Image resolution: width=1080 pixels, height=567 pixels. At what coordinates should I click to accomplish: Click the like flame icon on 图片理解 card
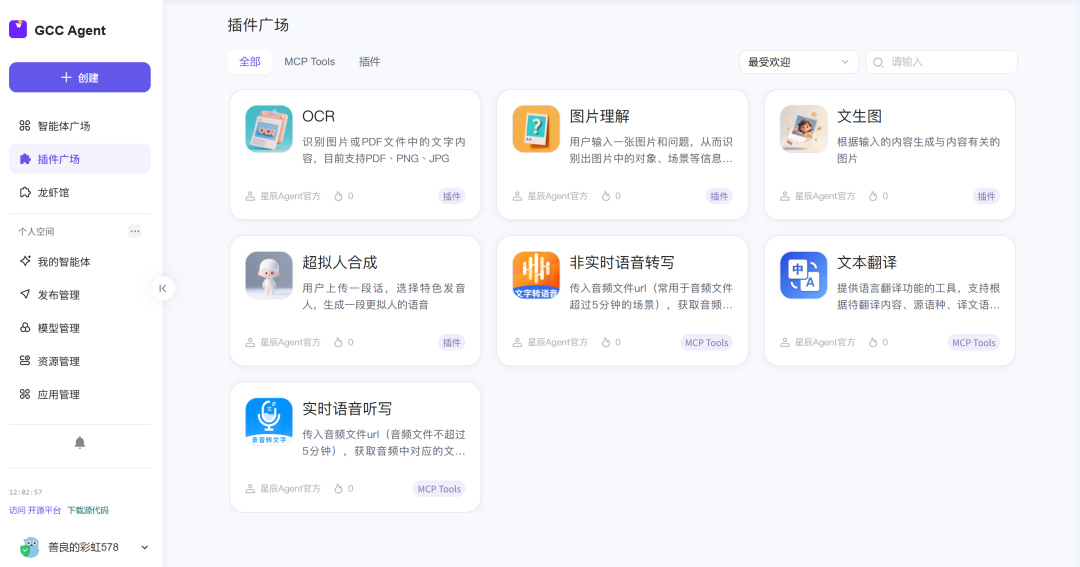(605, 196)
